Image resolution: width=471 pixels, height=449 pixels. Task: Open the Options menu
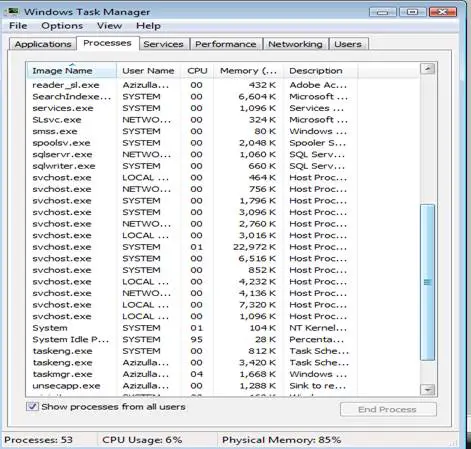tap(62, 26)
